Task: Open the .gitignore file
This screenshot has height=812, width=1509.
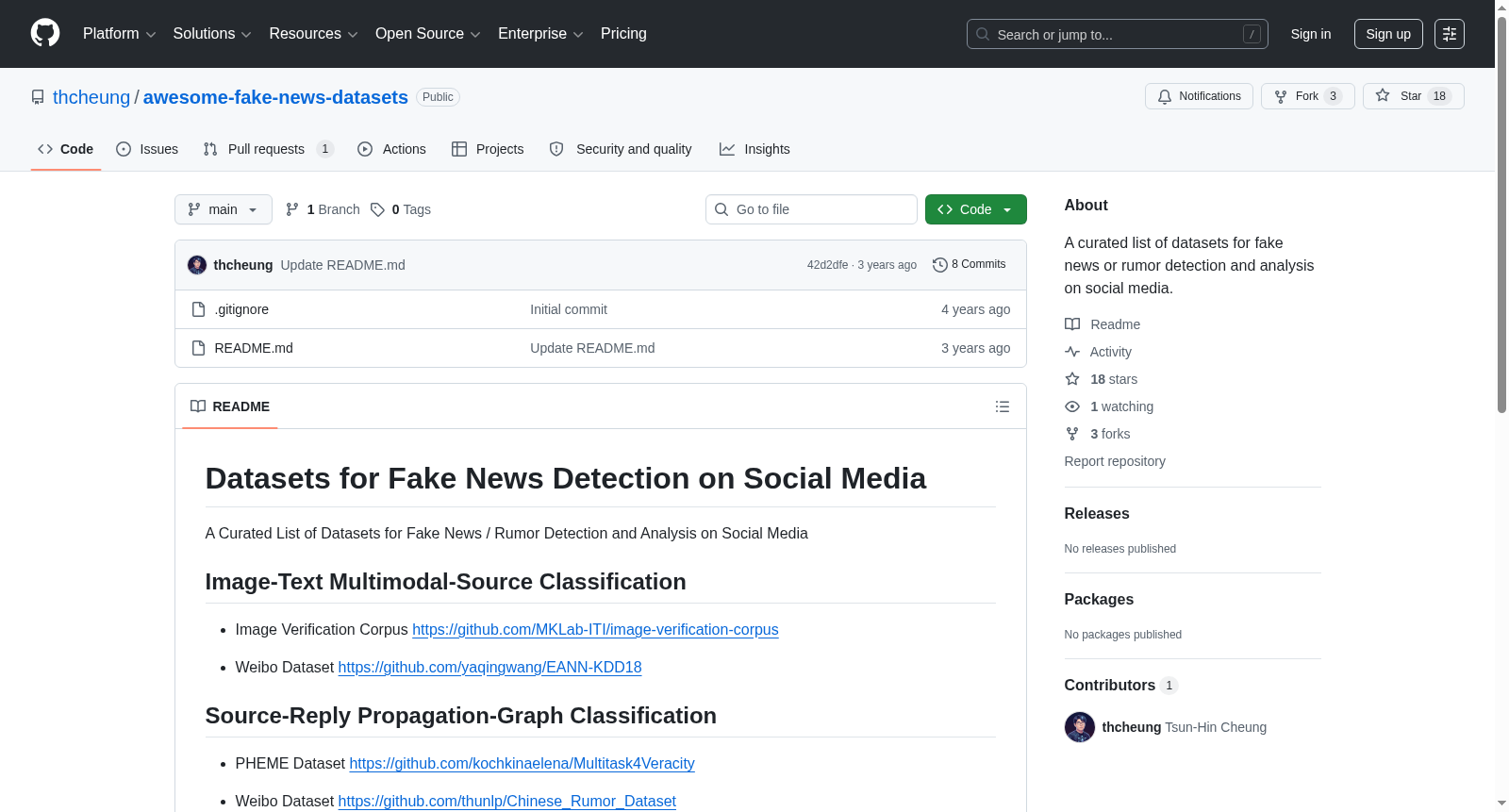Action: (241, 309)
